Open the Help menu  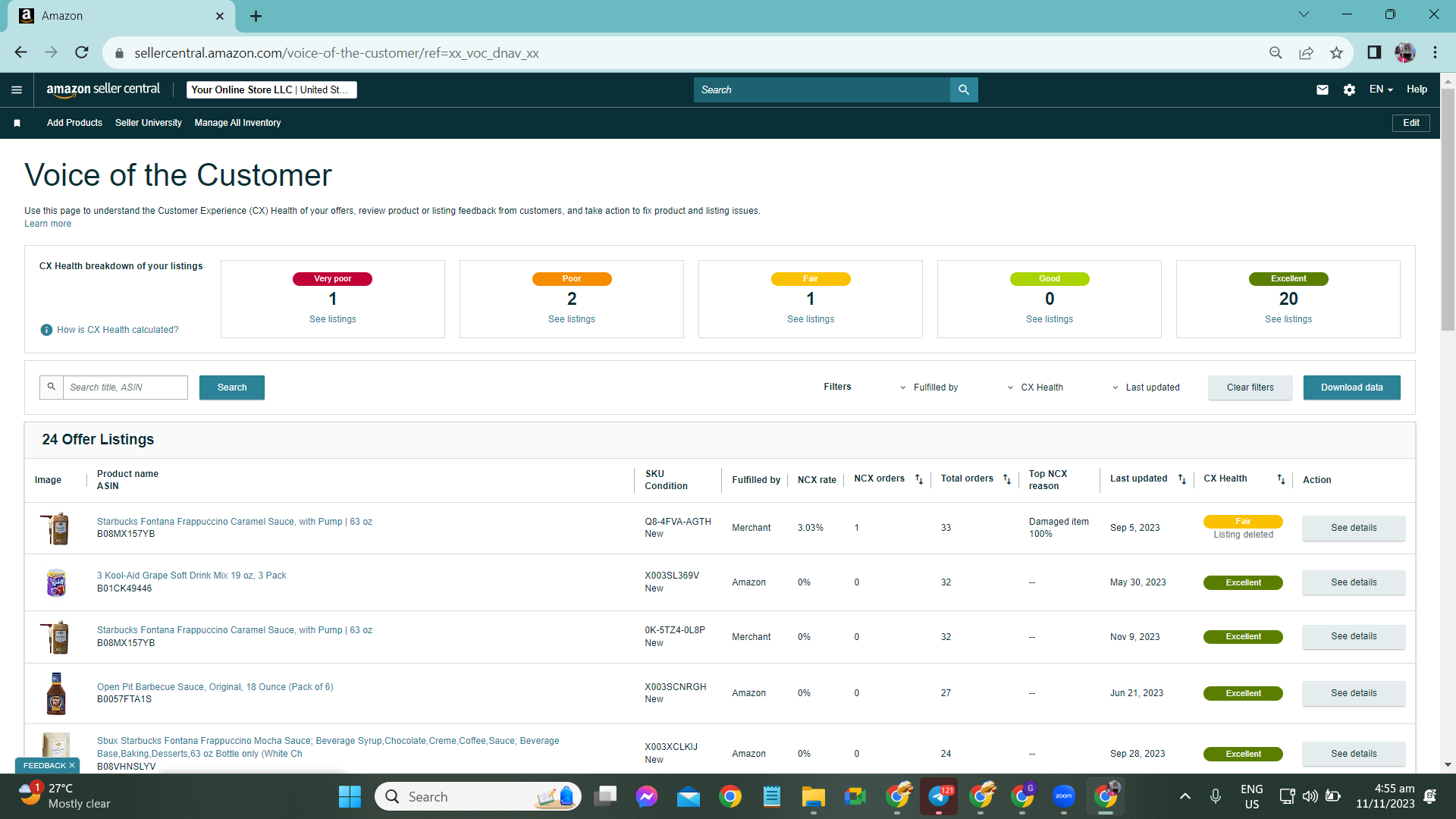pos(1417,89)
